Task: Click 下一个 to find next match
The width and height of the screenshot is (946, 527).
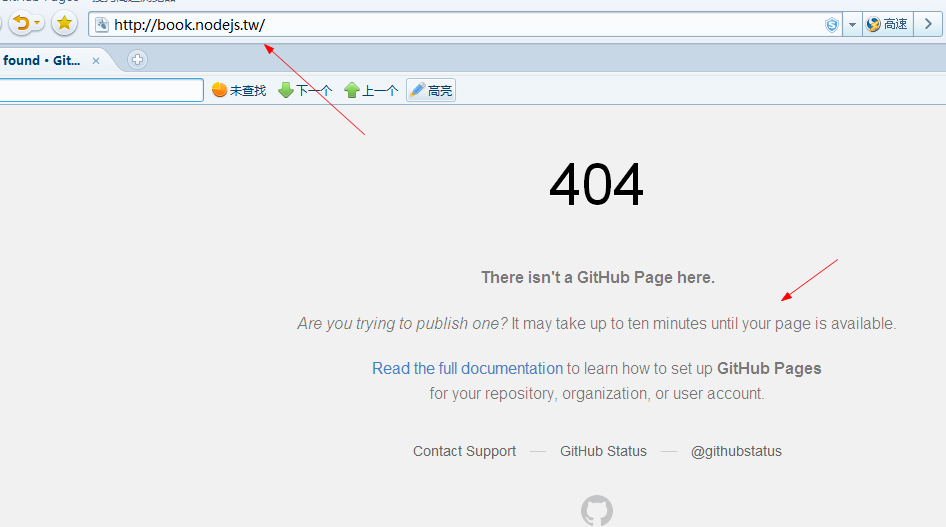Action: pyautogui.click(x=305, y=90)
